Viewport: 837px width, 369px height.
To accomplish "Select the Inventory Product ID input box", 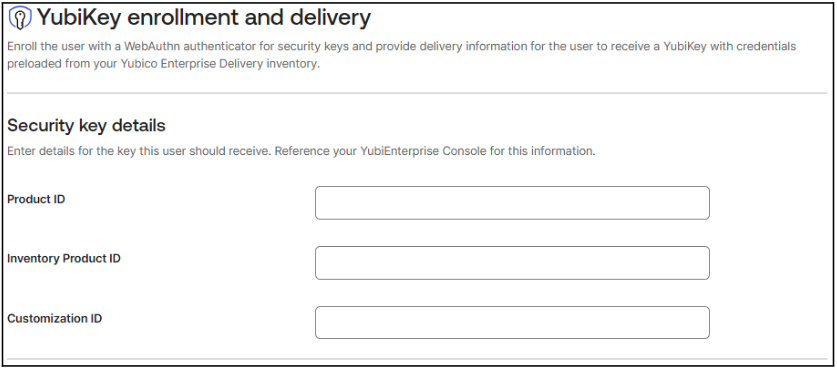I will pyautogui.click(x=512, y=263).
